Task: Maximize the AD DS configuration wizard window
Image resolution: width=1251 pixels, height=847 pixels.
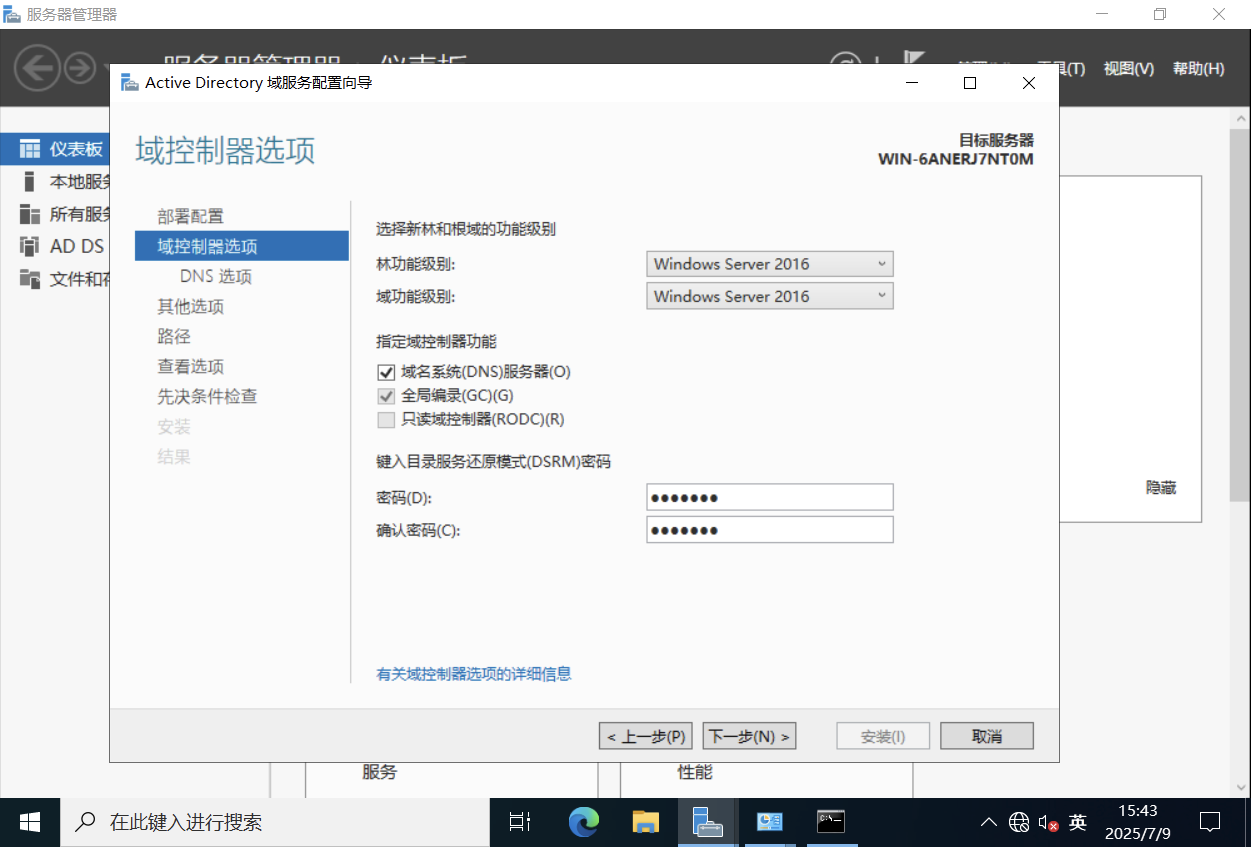Action: point(969,83)
